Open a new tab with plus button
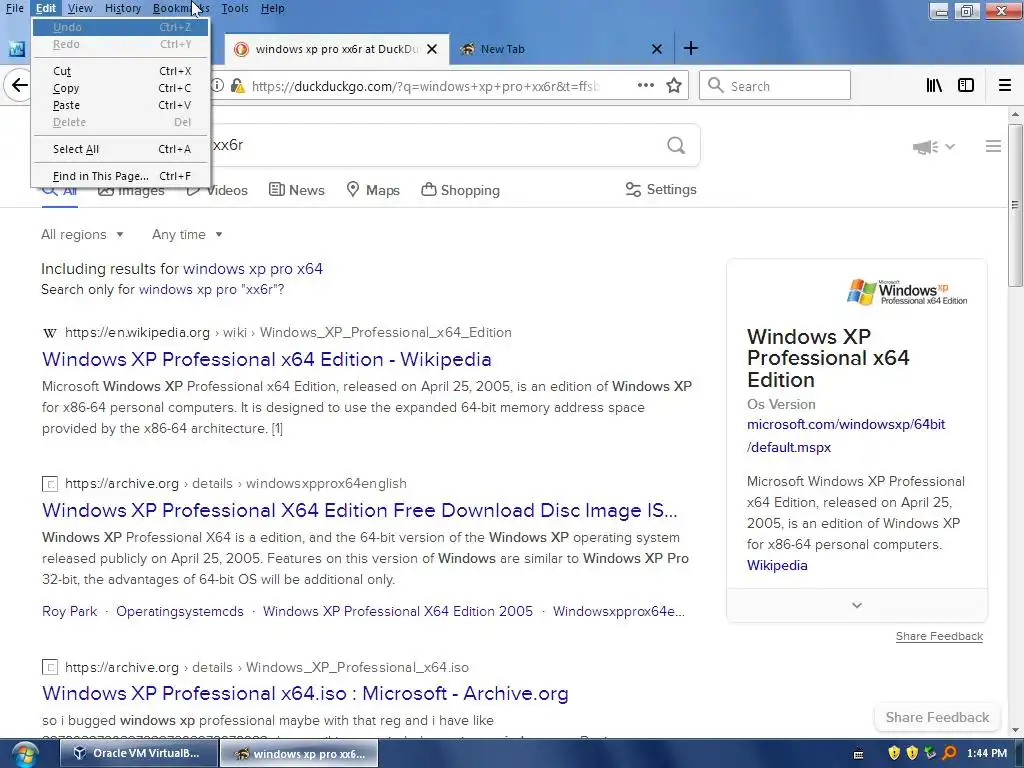Image resolution: width=1024 pixels, height=768 pixels. click(x=690, y=48)
